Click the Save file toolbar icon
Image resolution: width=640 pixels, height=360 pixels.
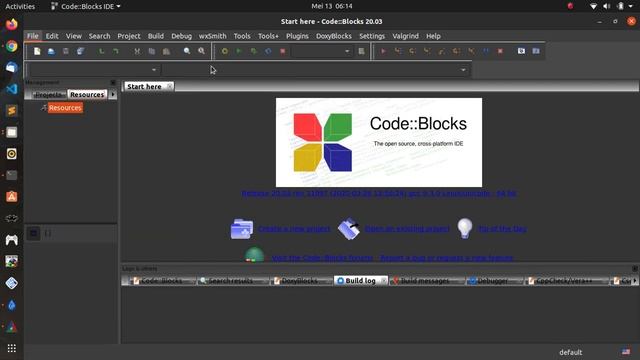(66, 51)
